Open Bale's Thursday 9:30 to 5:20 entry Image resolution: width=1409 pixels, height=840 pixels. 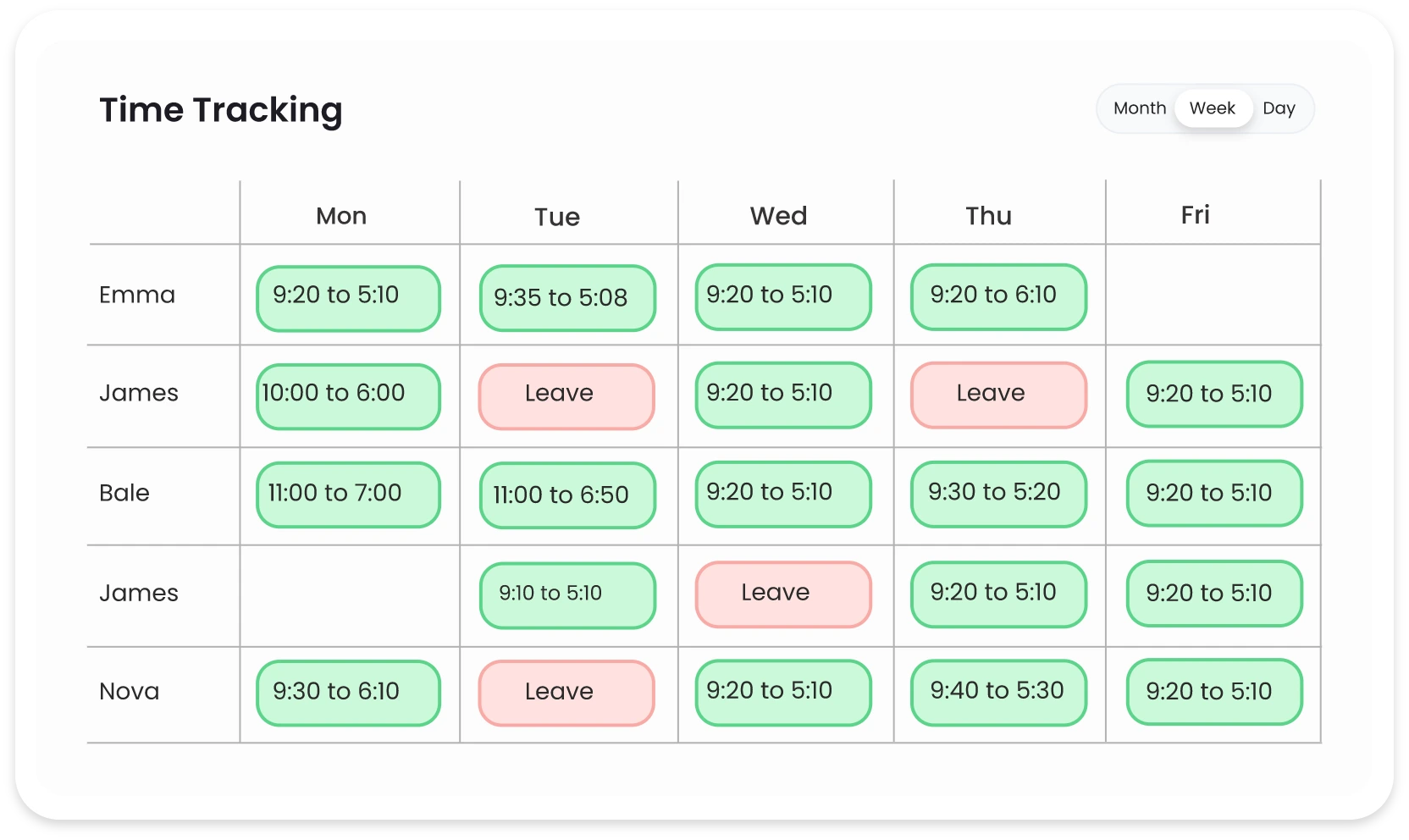tap(998, 494)
